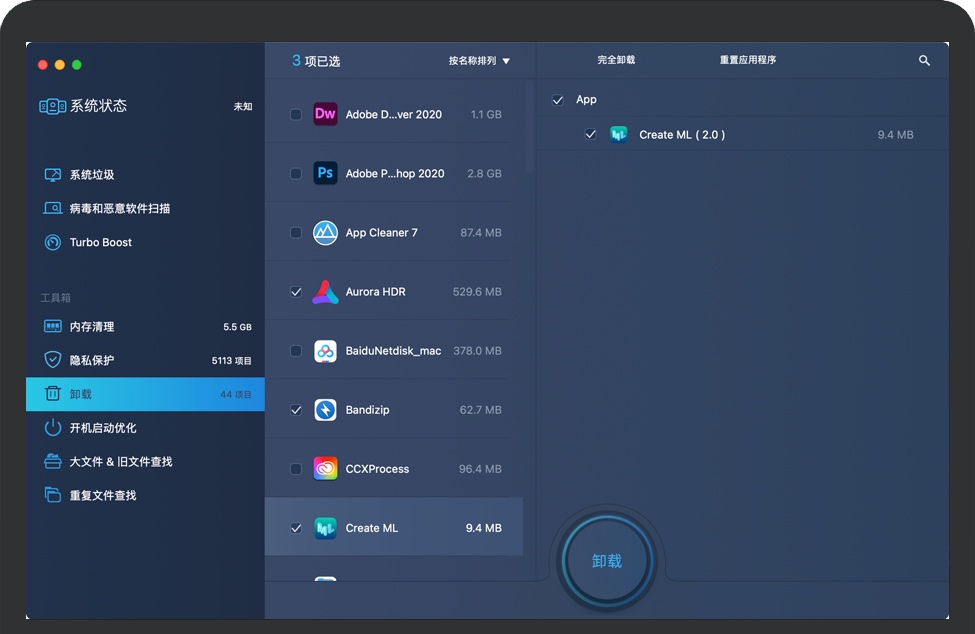Viewport: 975px width, 634px height.
Task: Click the 5.5 GB memory value
Action: 238,327
